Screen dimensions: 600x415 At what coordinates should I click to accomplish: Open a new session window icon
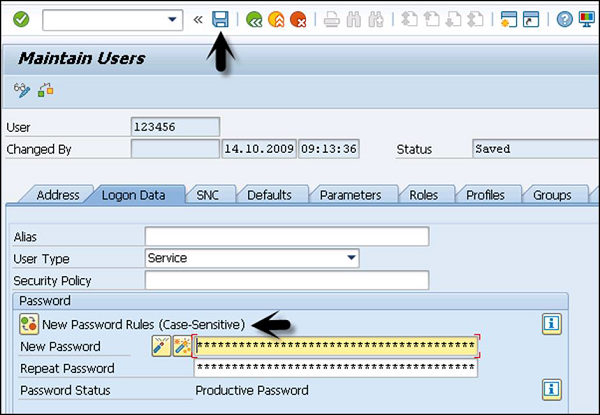(x=509, y=20)
